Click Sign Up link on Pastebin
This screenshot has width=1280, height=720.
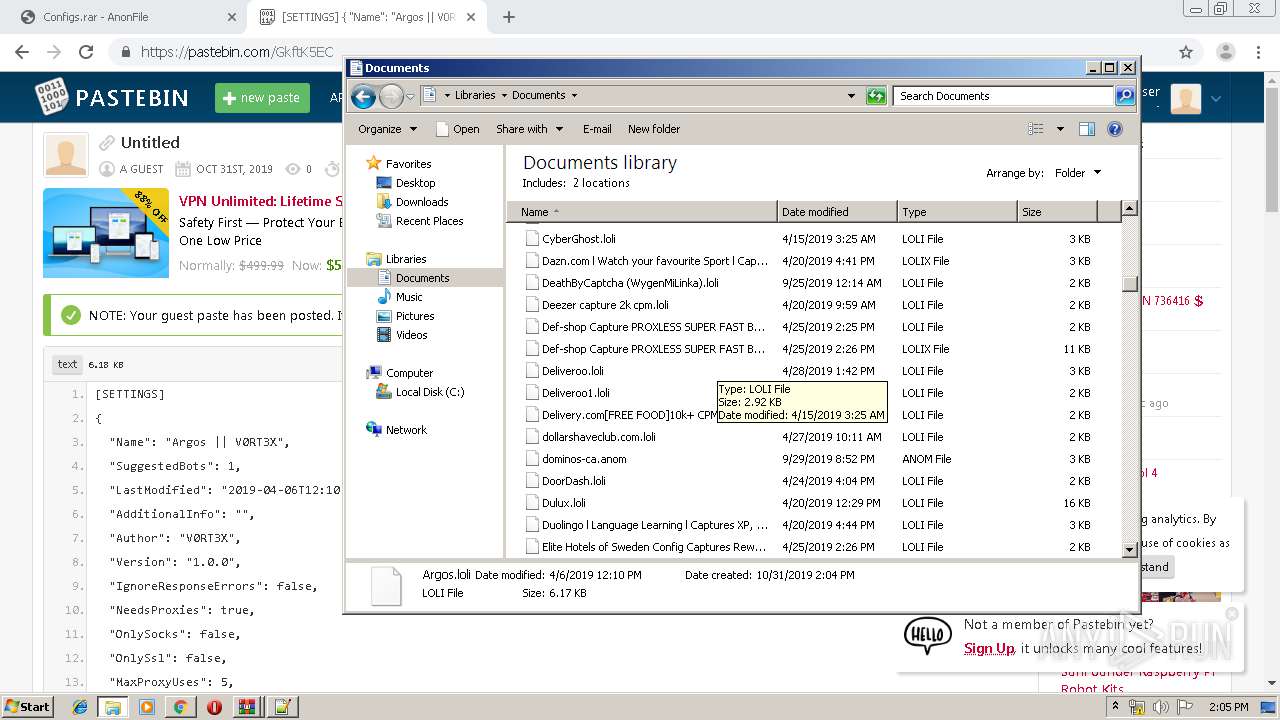[989, 648]
